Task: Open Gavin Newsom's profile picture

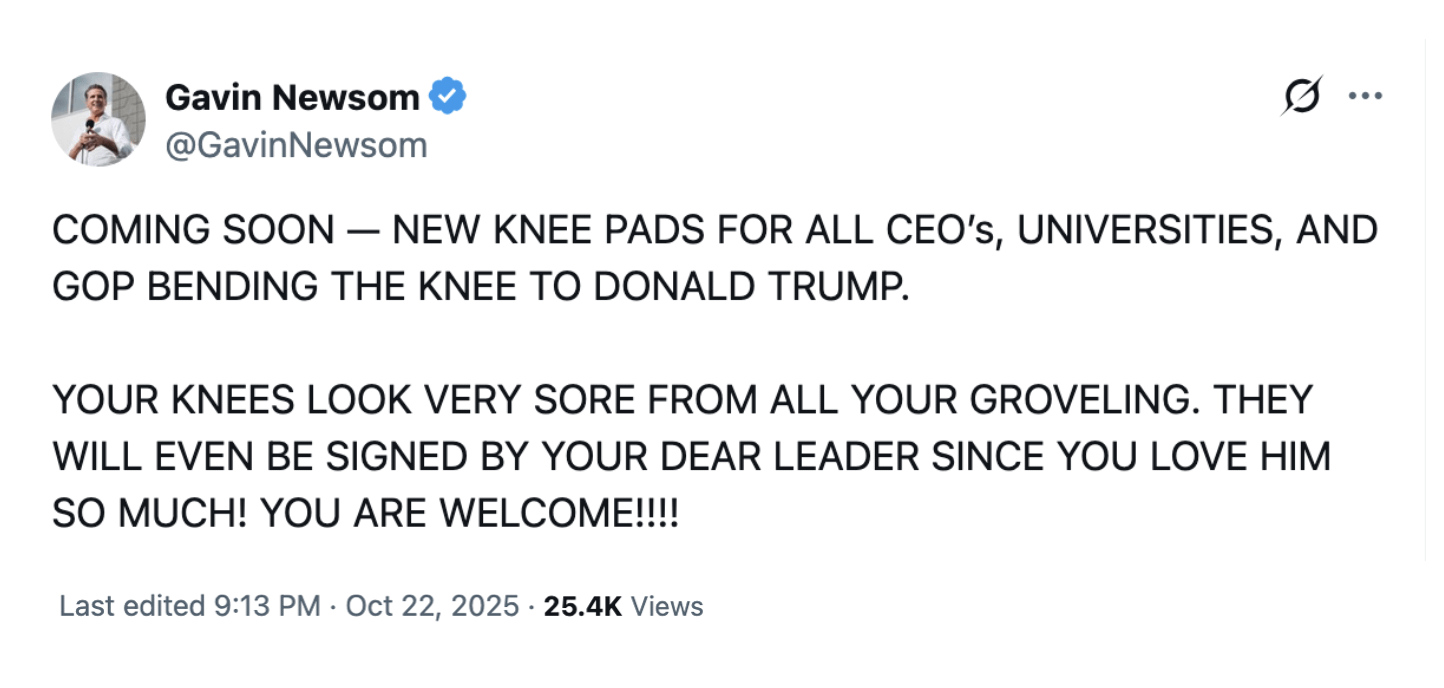Action: click(x=98, y=119)
